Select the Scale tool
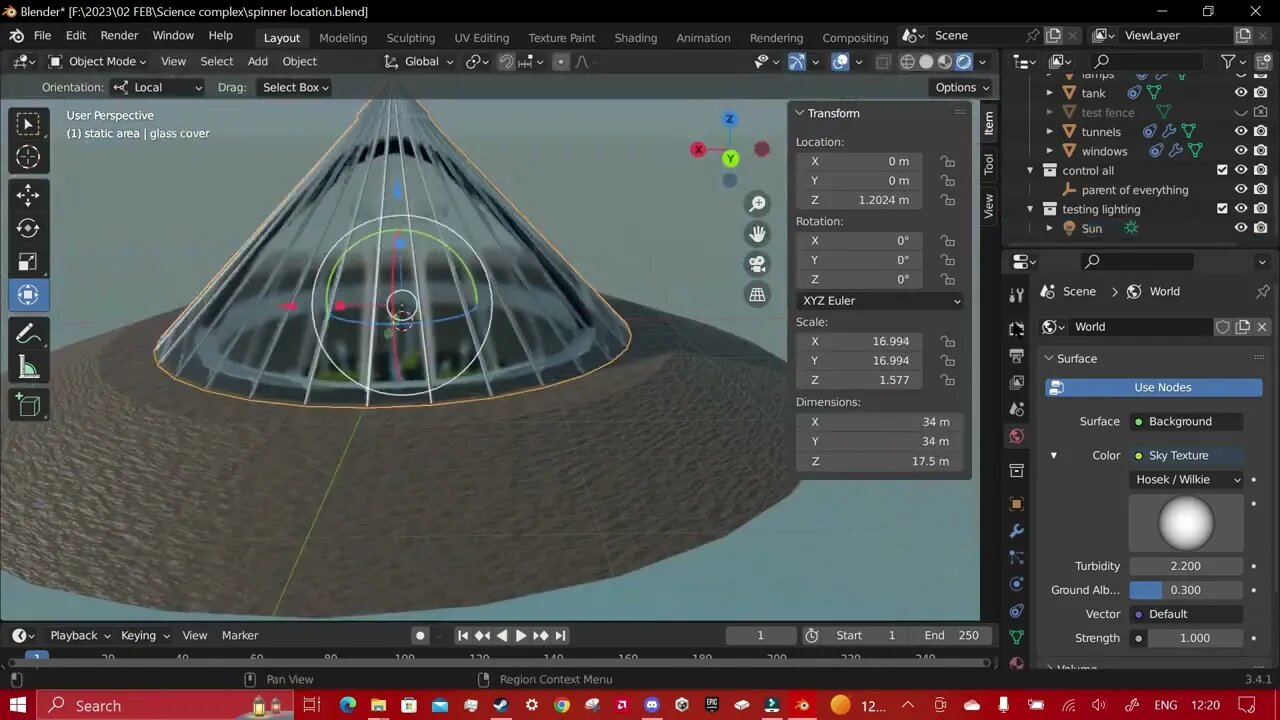The height and width of the screenshot is (720, 1280). click(28, 262)
